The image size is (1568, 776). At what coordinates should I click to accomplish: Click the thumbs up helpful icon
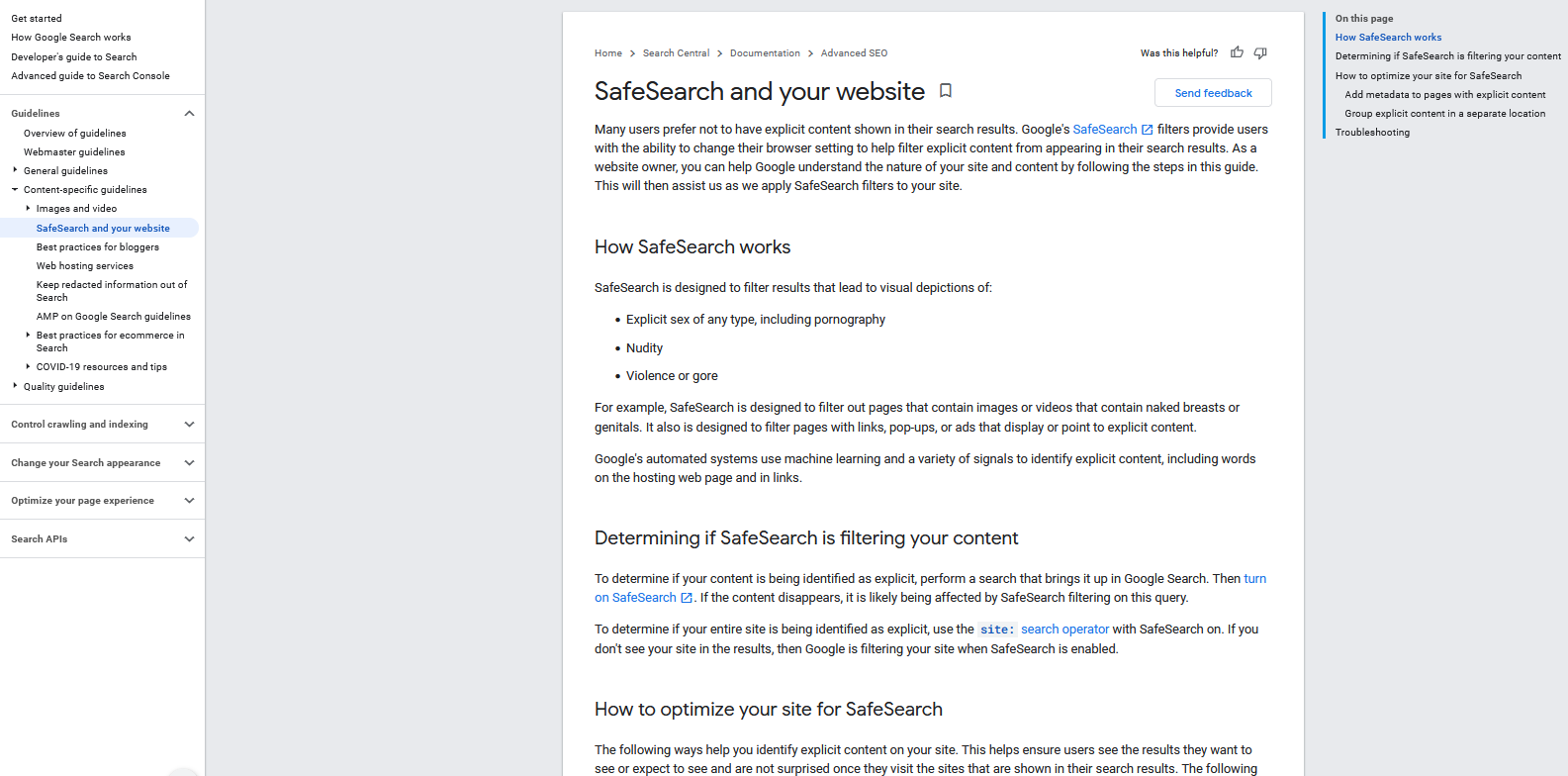click(x=1237, y=52)
